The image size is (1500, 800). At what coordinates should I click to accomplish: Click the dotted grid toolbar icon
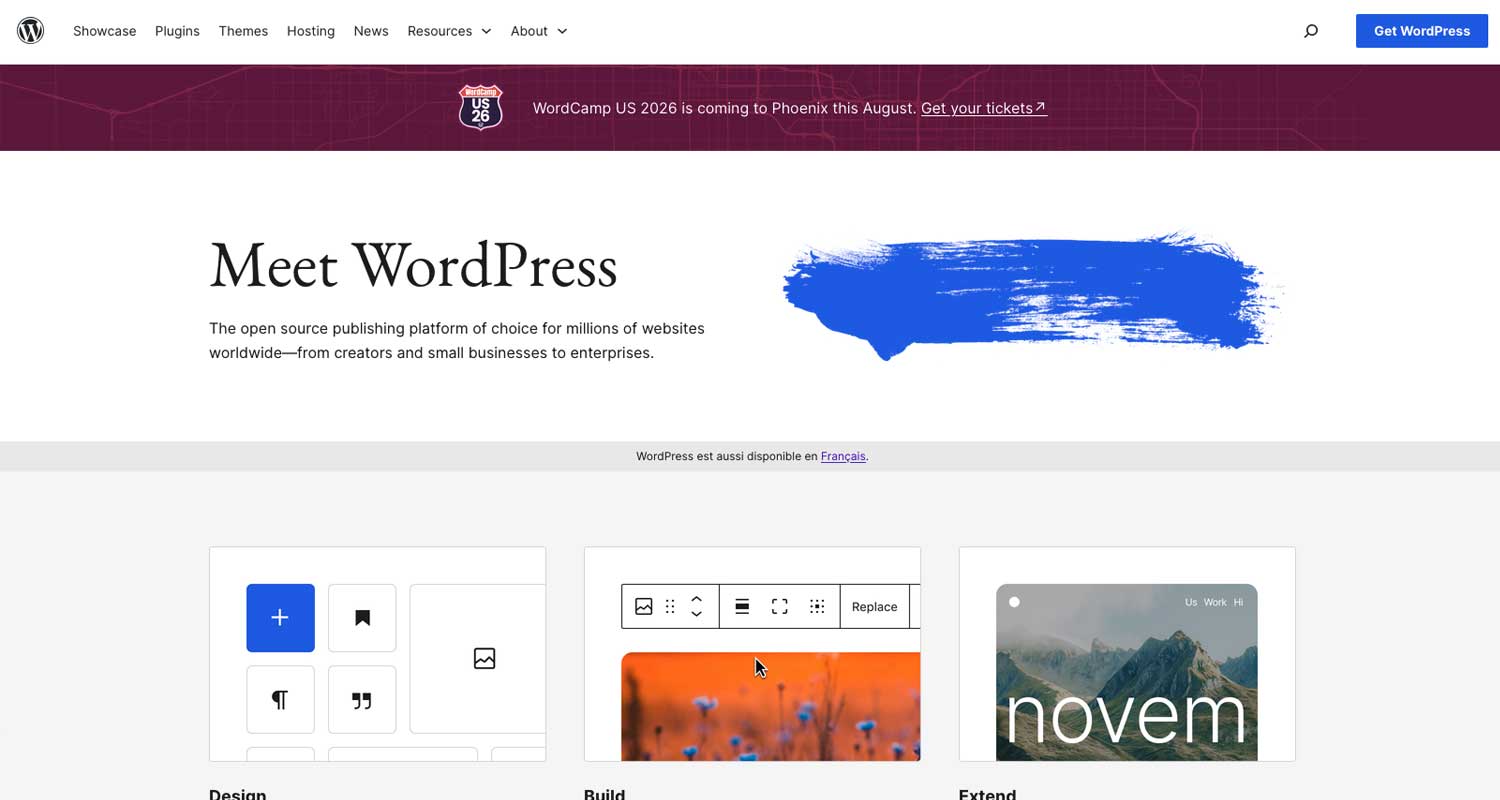(817, 607)
